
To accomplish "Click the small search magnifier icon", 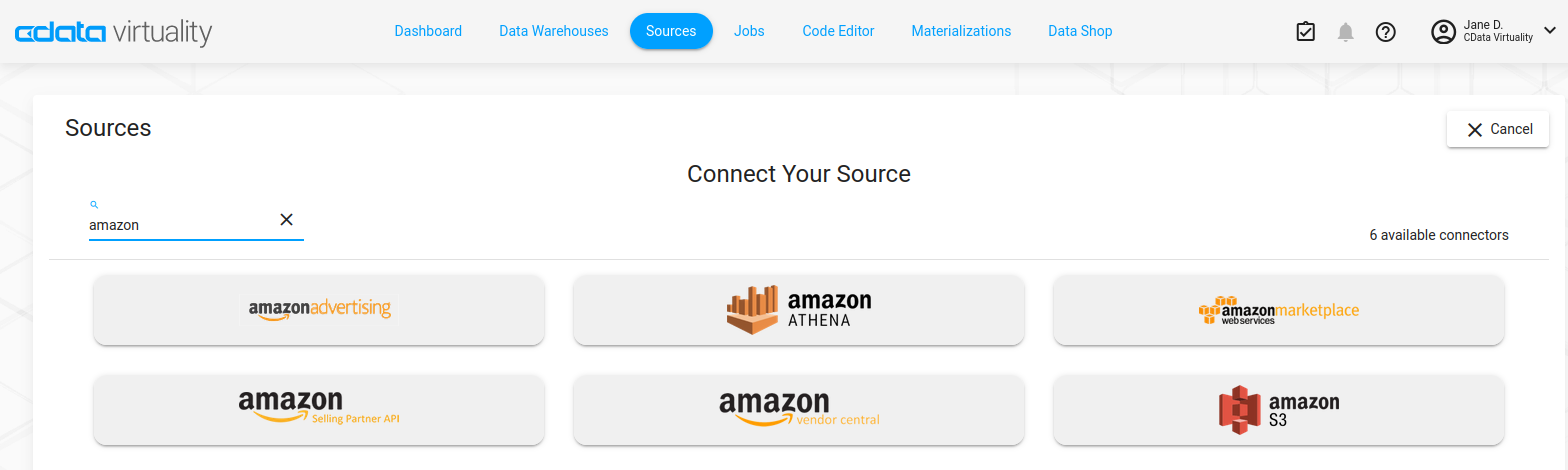I will [94, 204].
